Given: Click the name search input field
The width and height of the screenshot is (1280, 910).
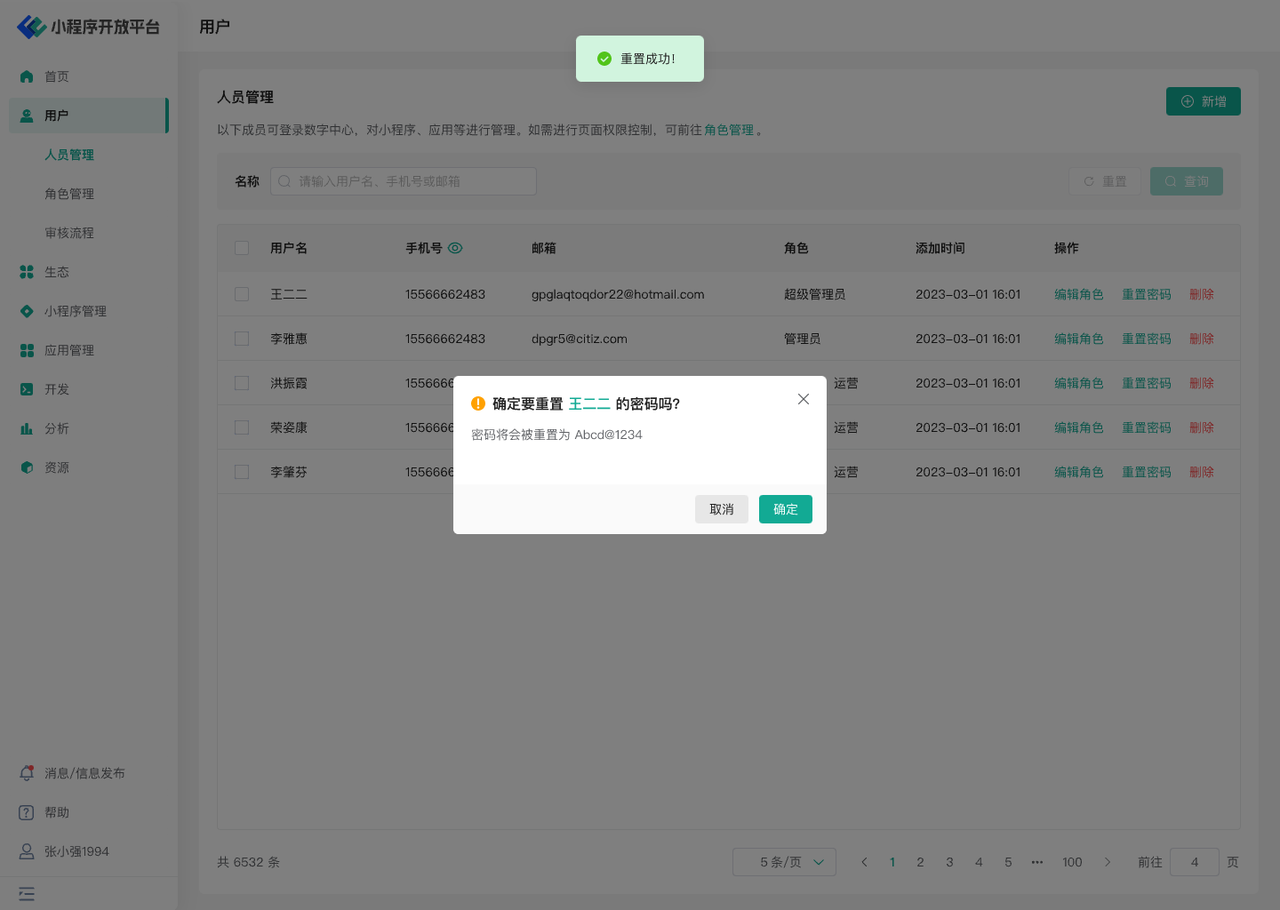Looking at the screenshot, I should [404, 181].
